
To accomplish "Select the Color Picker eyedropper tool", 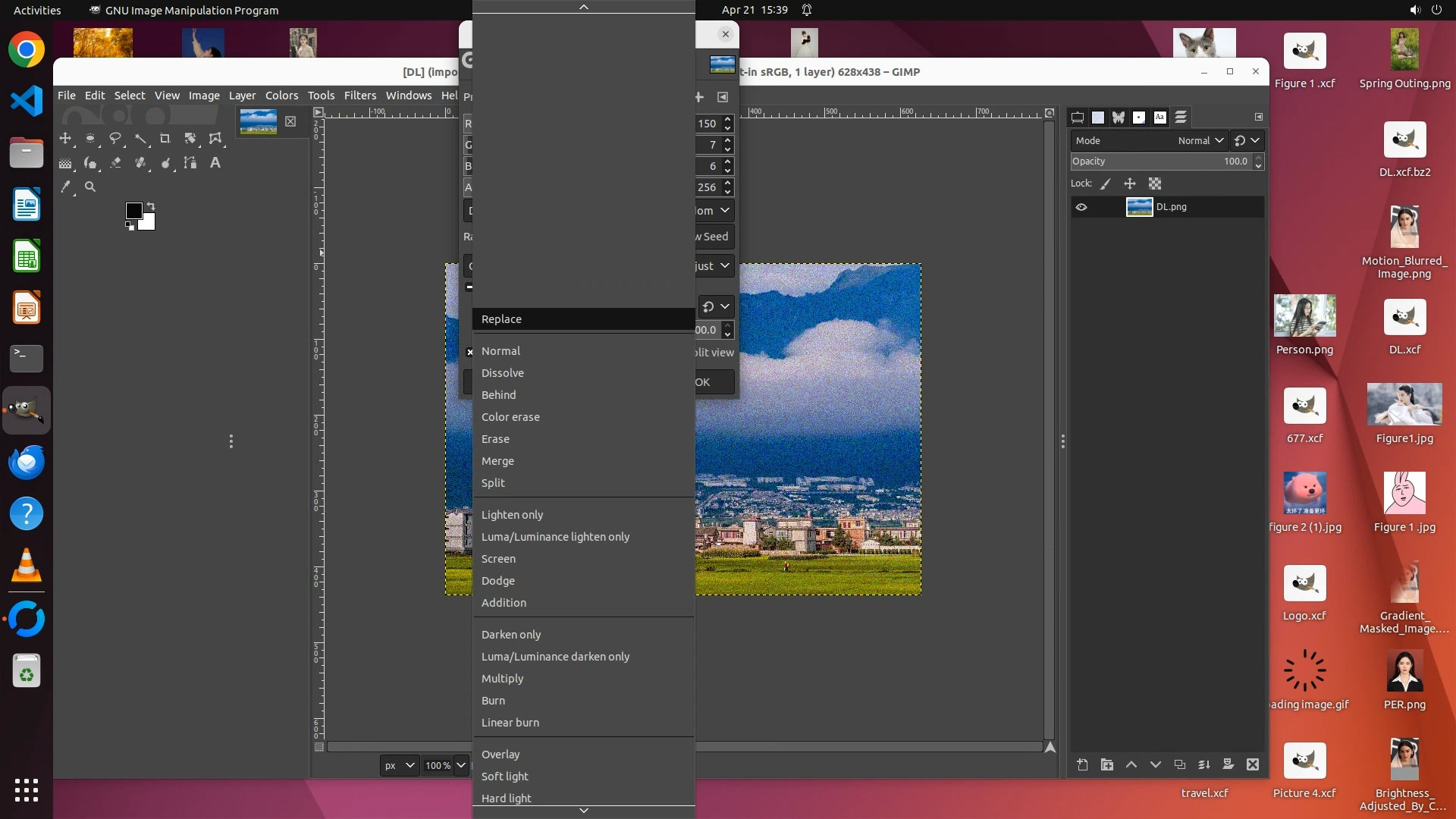I will click(x=66, y=187).
